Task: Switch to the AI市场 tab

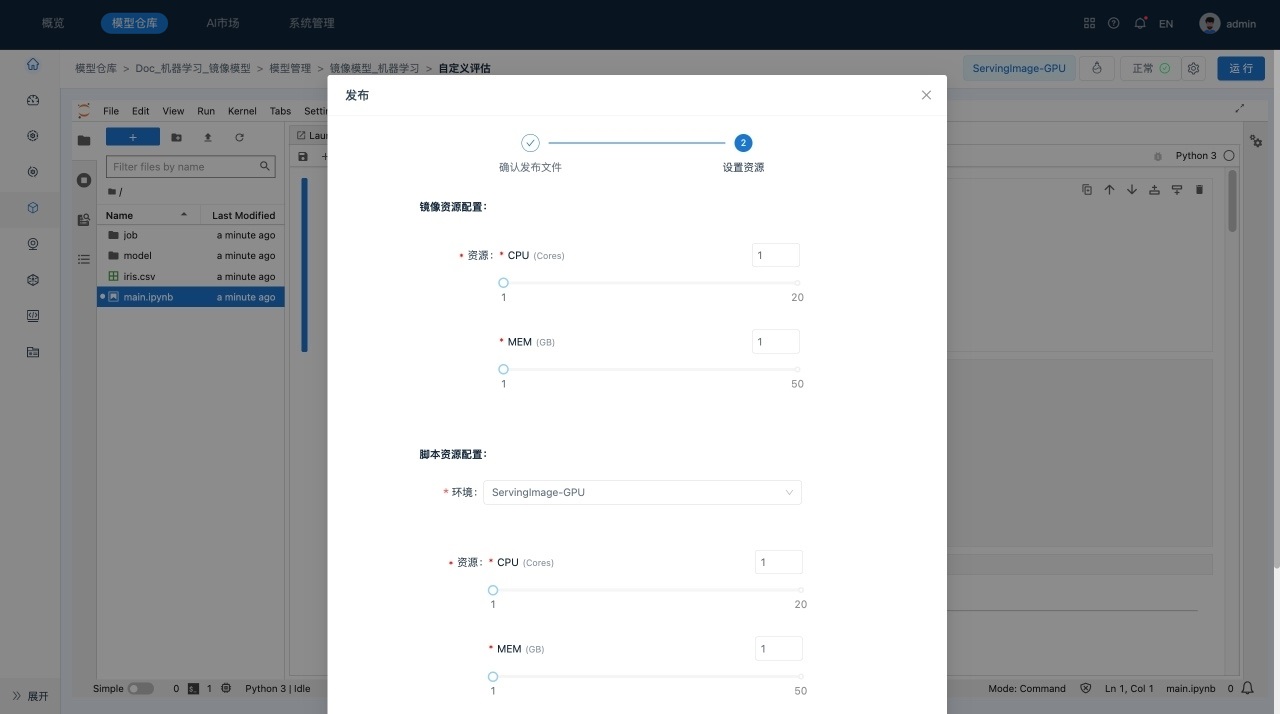Action: tap(222, 23)
